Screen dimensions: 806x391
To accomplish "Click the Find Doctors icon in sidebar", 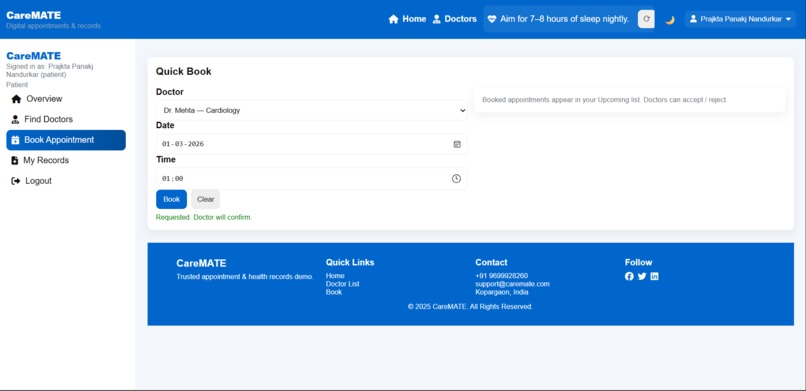I will pos(15,119).
